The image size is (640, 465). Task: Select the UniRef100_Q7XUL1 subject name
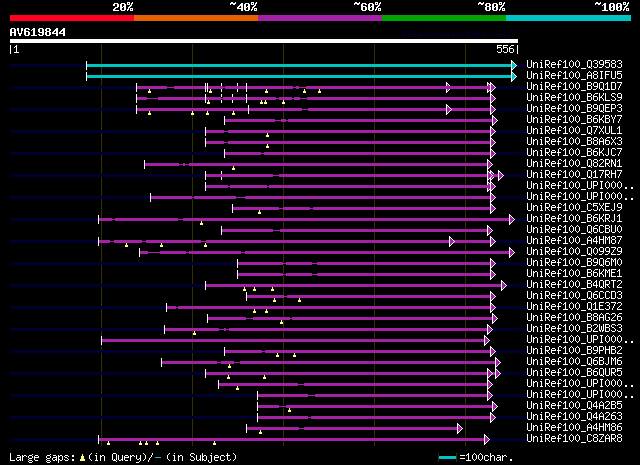pos(574,131)
